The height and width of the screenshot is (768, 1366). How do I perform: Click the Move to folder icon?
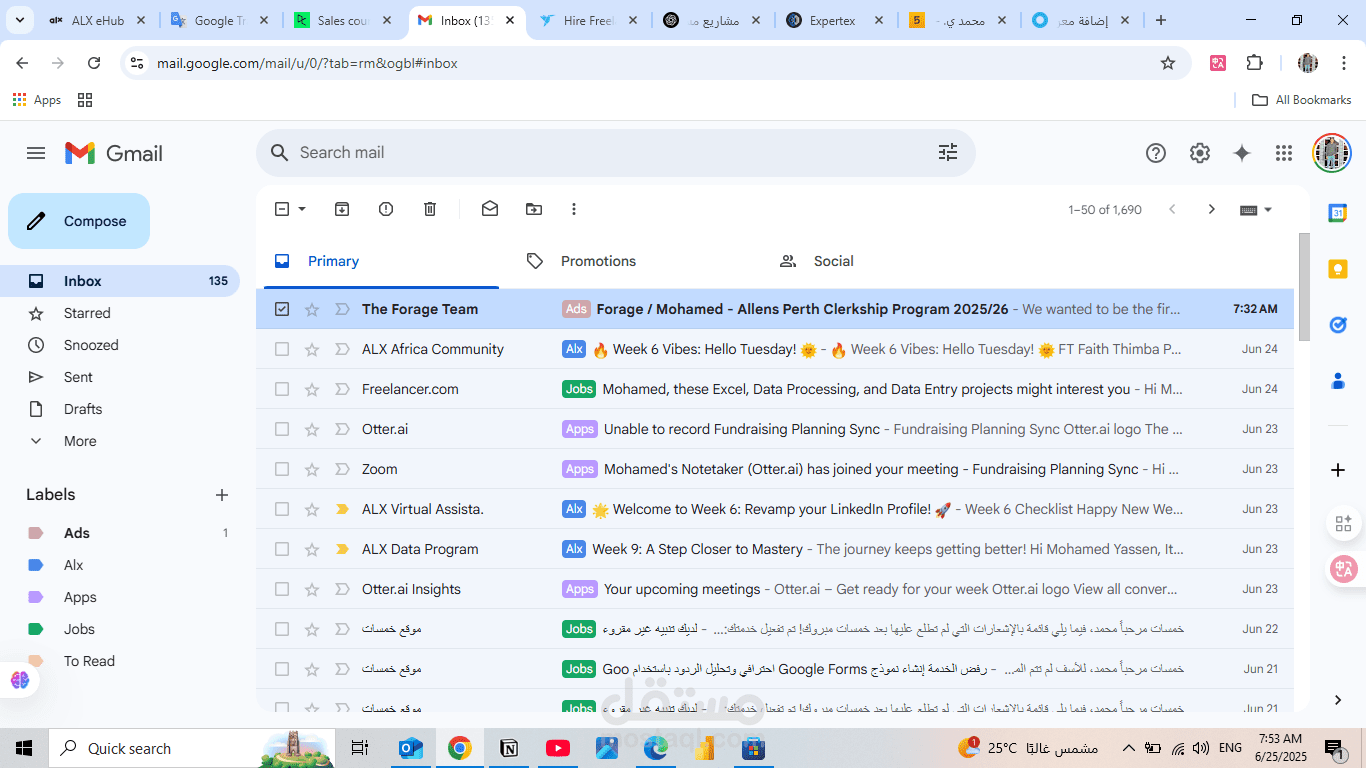pyautogui.click(x=534, y=209)
